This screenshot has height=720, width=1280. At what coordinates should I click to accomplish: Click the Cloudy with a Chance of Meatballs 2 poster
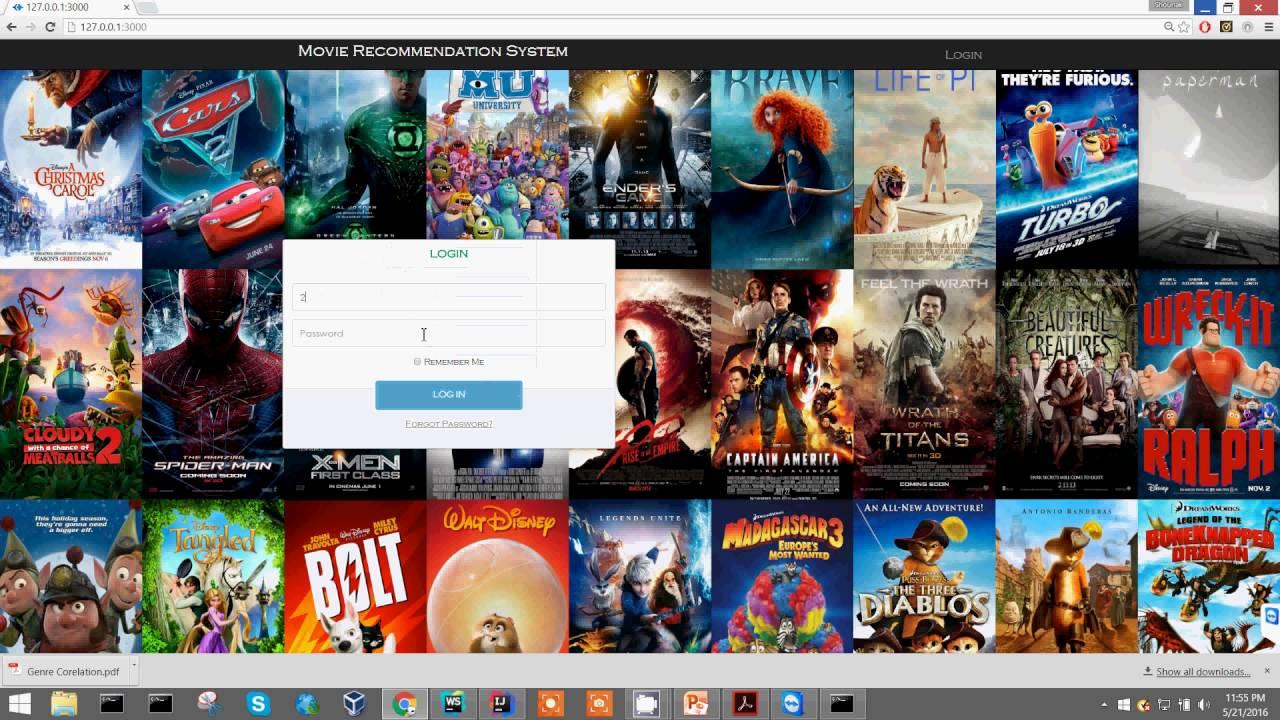point(71,384)
